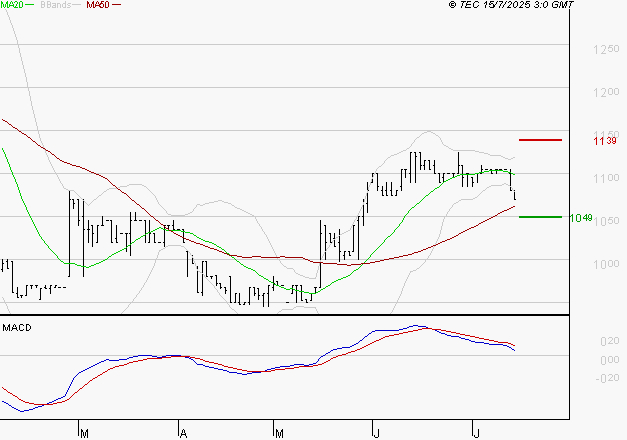
Task: Click the MA20 legend label
Action: (x=11, y=5)
